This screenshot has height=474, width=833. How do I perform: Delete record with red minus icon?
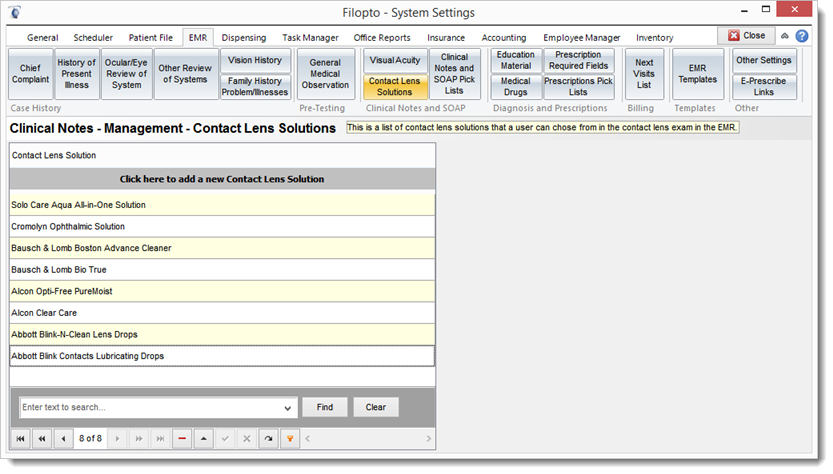coord(182,438)
